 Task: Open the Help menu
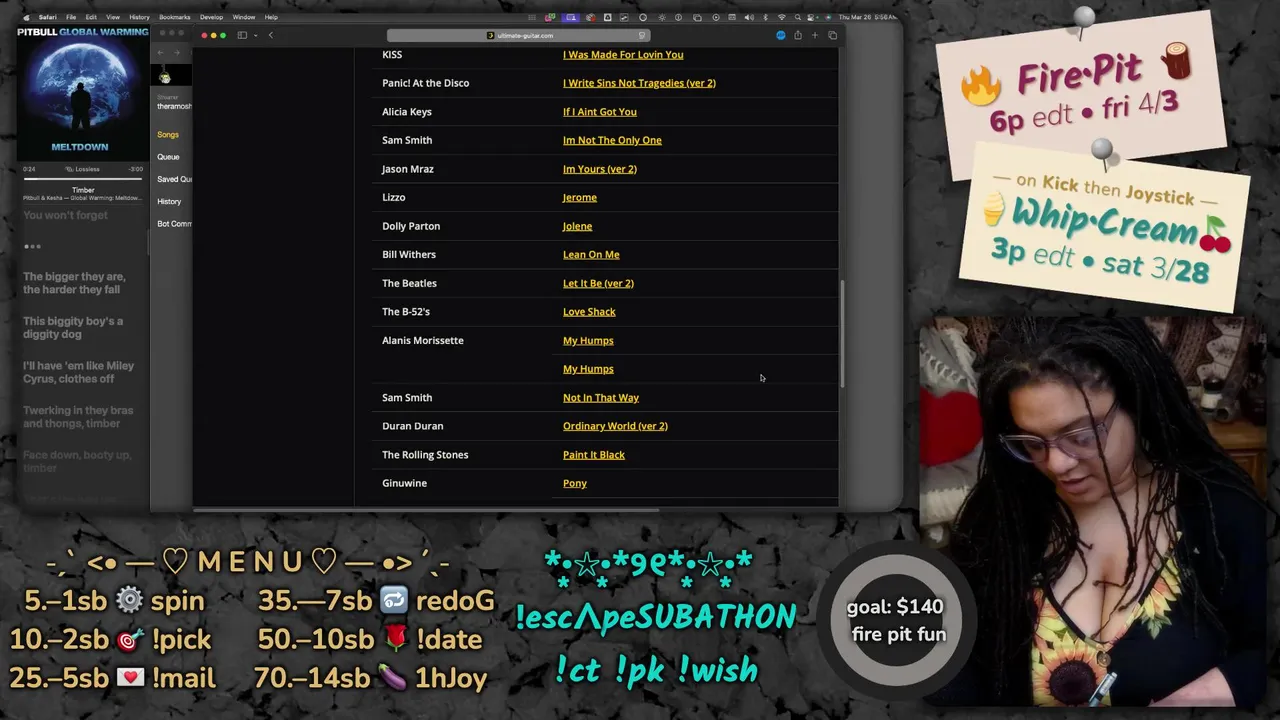coord(271,17)
